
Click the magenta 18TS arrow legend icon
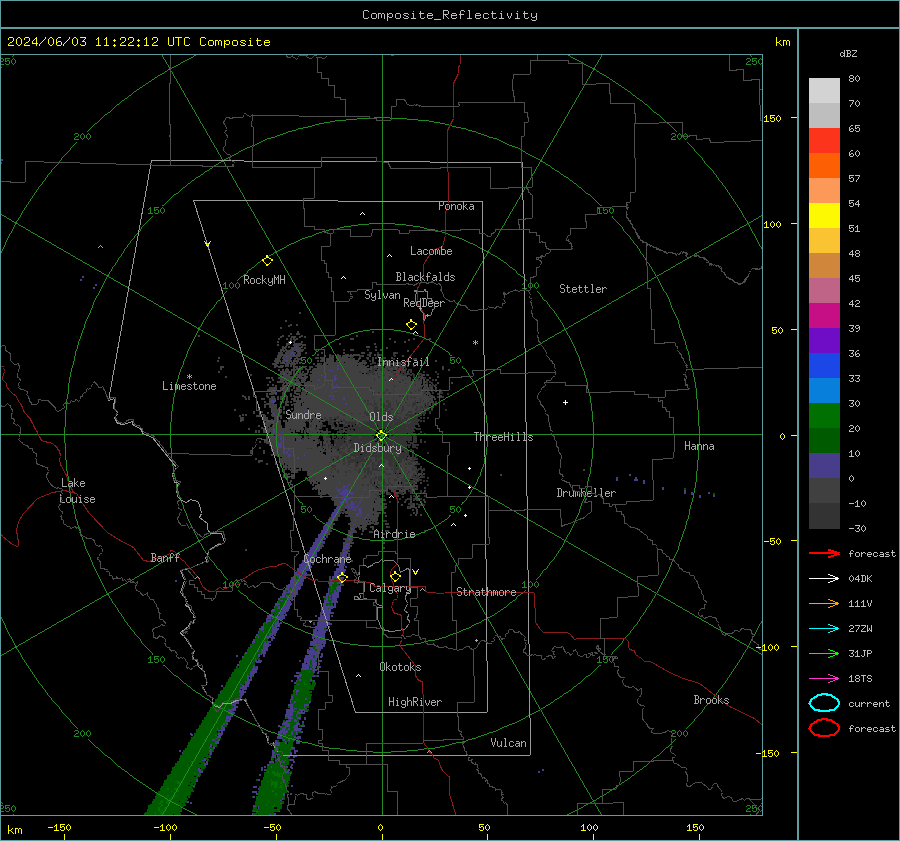(x=824, y=679)
